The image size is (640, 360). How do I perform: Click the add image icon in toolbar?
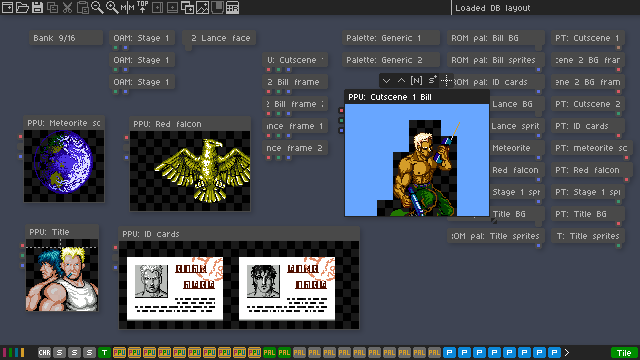point(202,7)
